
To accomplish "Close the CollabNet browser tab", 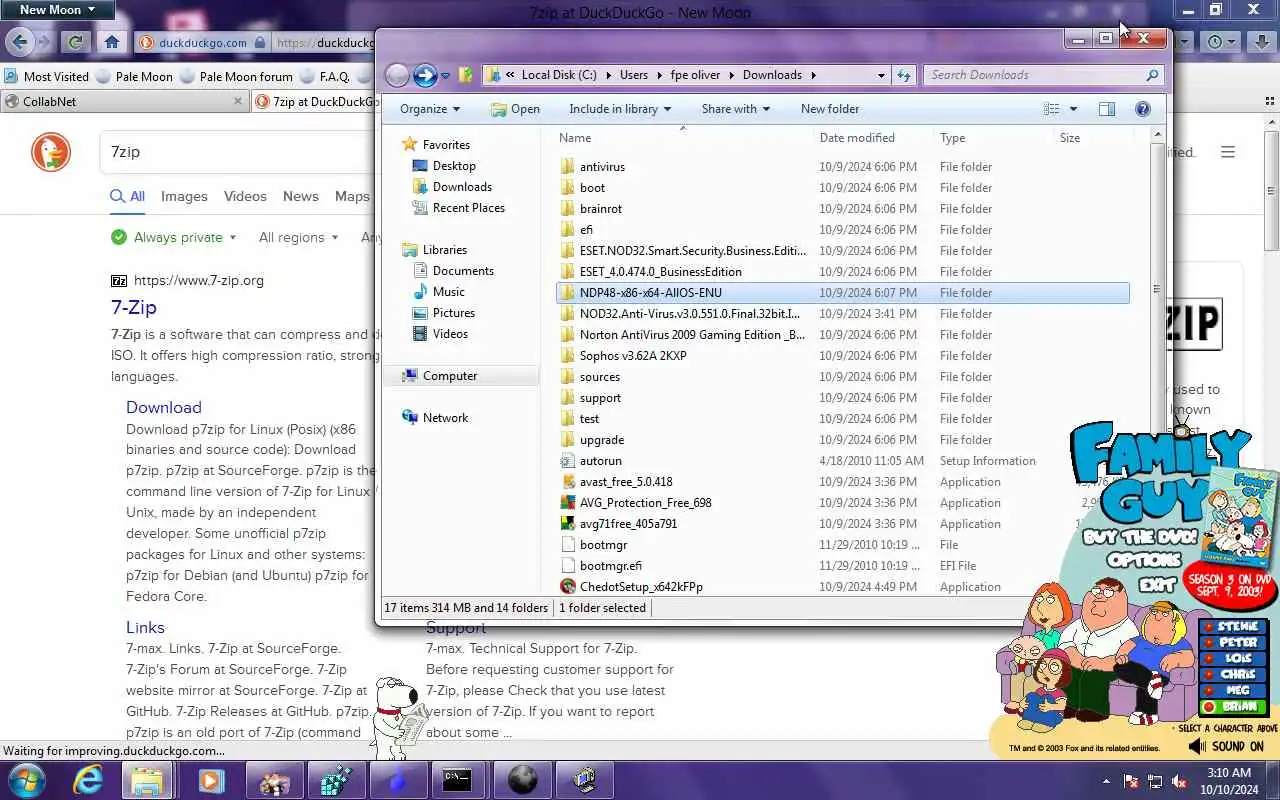I will tap(238, 101).
